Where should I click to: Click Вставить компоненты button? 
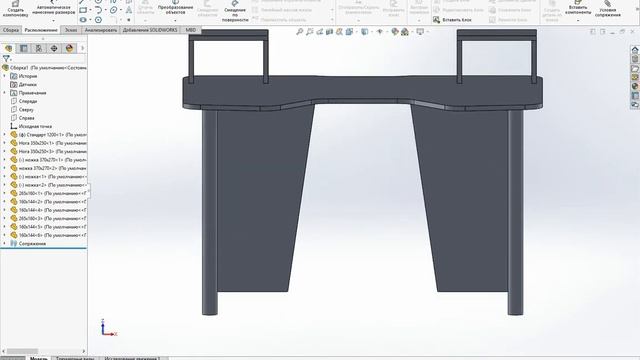[x=578, y=8]
